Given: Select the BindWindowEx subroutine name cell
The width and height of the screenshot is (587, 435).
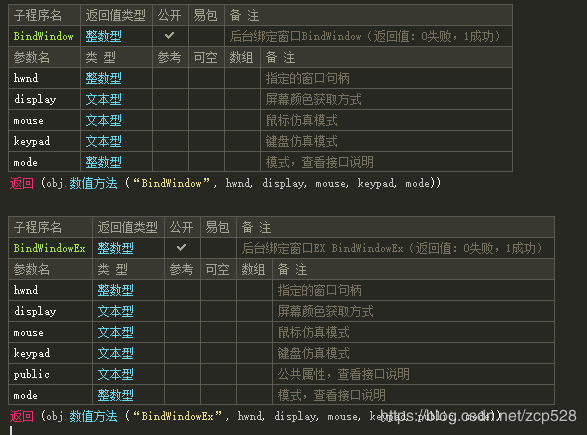Looking at the screenshot, I should pyautogui.click(x=50, y=248).
